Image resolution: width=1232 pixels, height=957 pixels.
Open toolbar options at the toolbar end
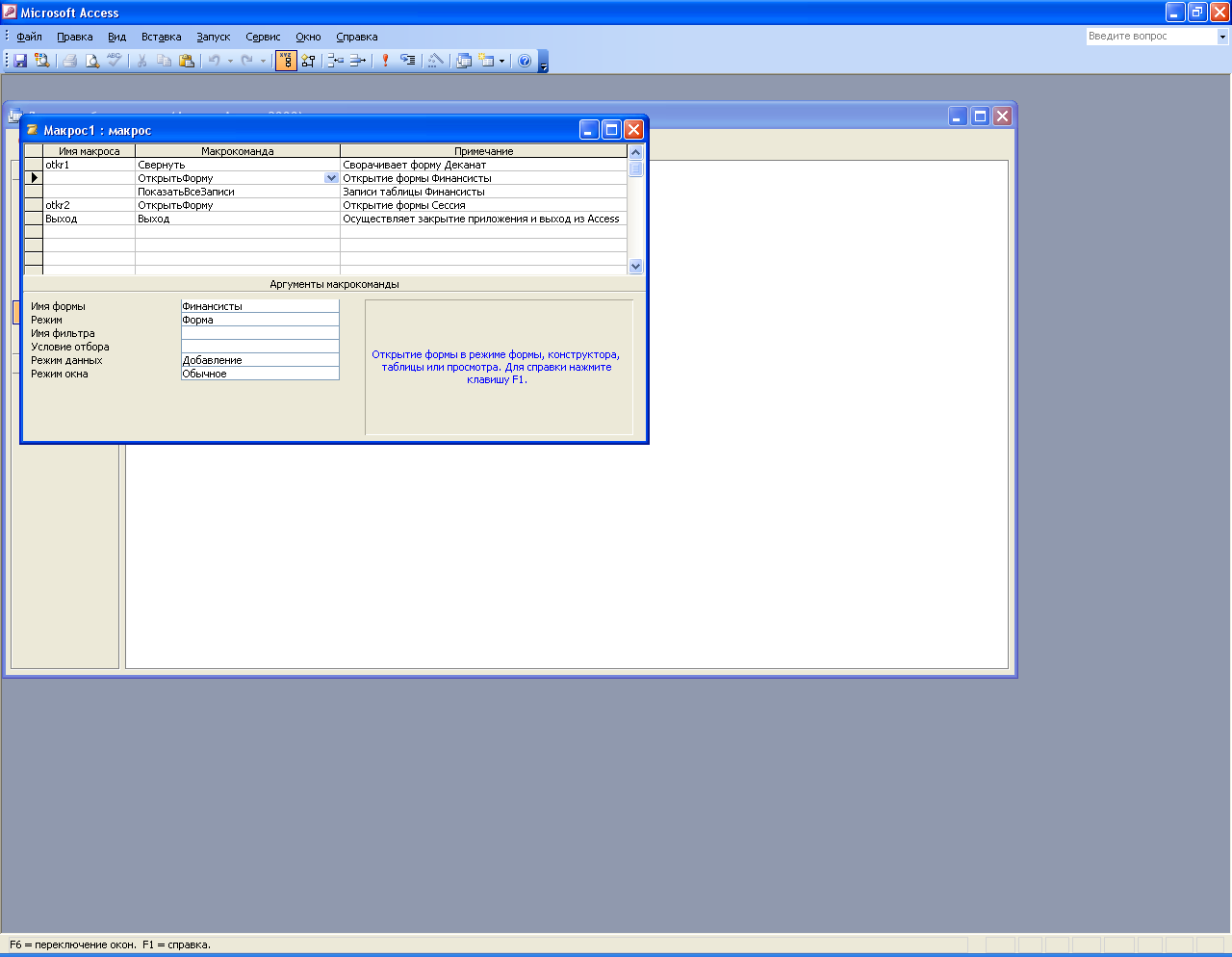pyautogui.click(x=544, y=63)
